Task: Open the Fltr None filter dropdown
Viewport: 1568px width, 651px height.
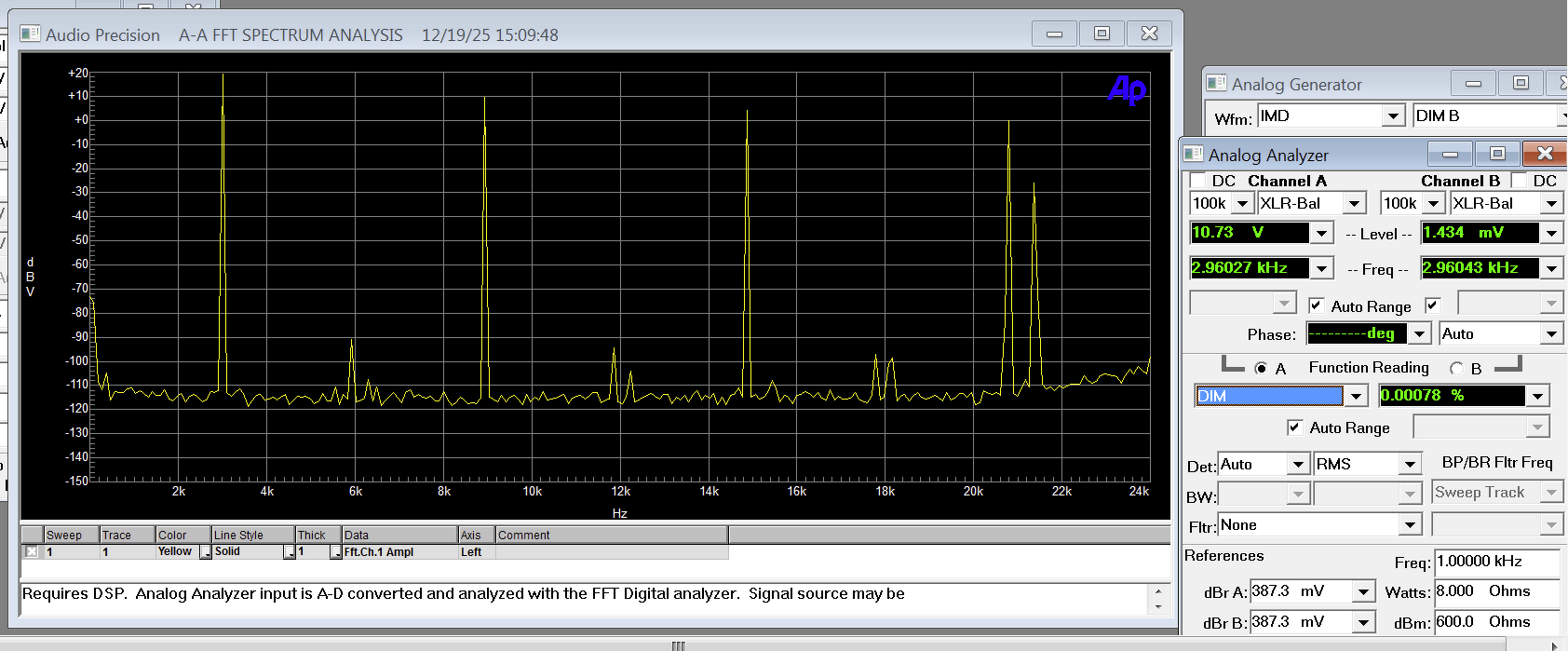Action: tap(1411, 525)
